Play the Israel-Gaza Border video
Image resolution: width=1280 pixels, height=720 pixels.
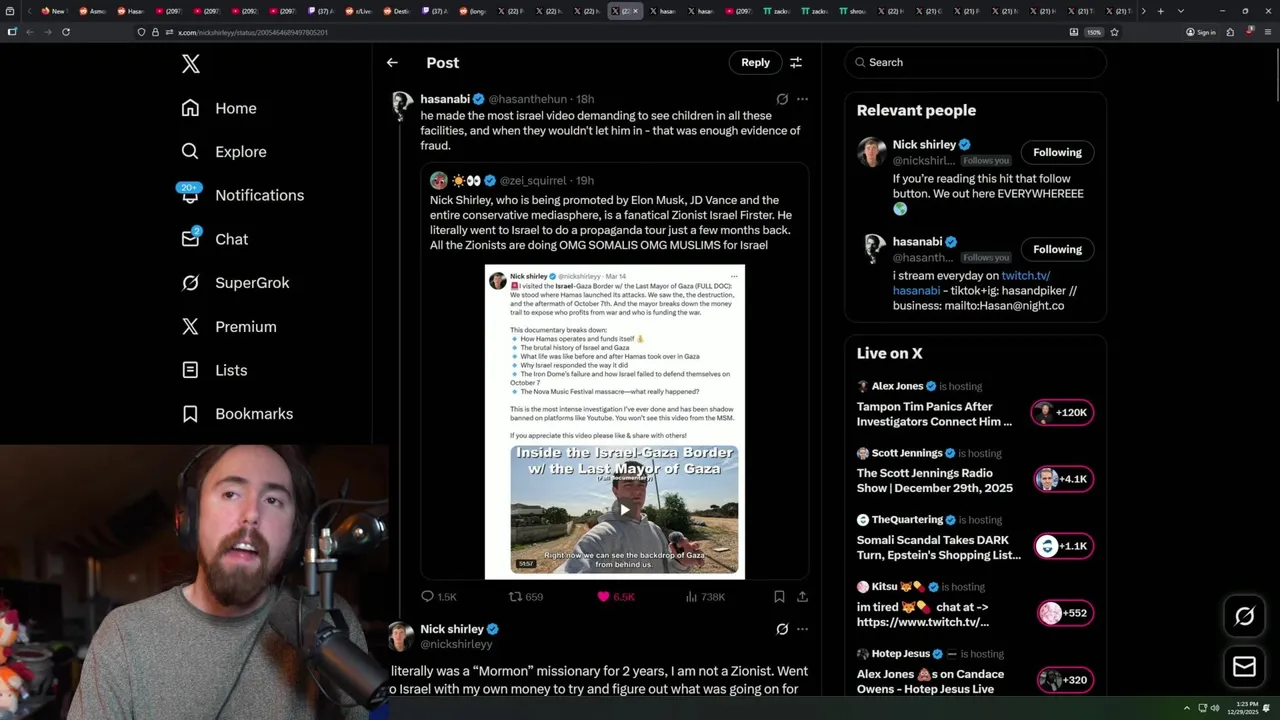click(x=624, y=509)
